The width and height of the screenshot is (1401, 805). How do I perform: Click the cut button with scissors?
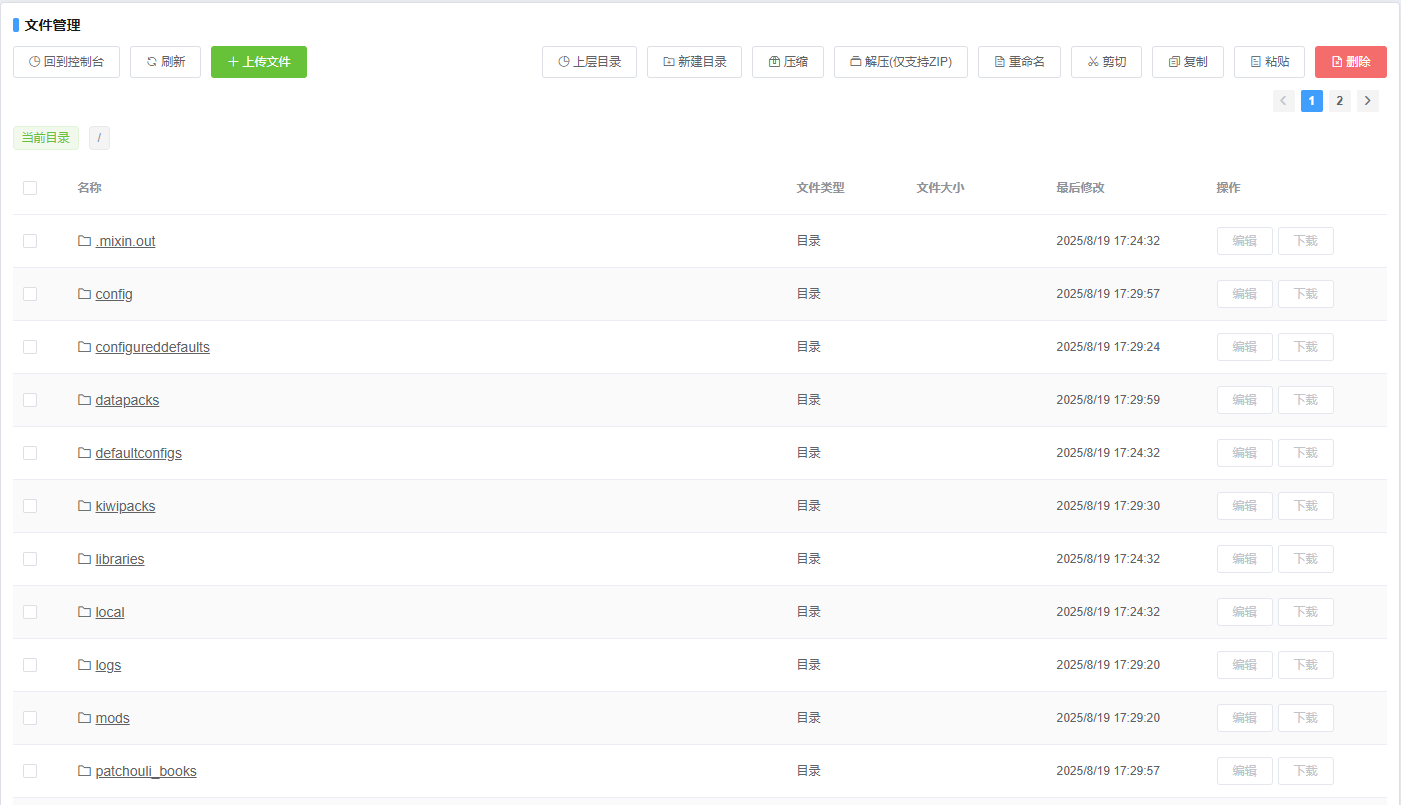1106,62
